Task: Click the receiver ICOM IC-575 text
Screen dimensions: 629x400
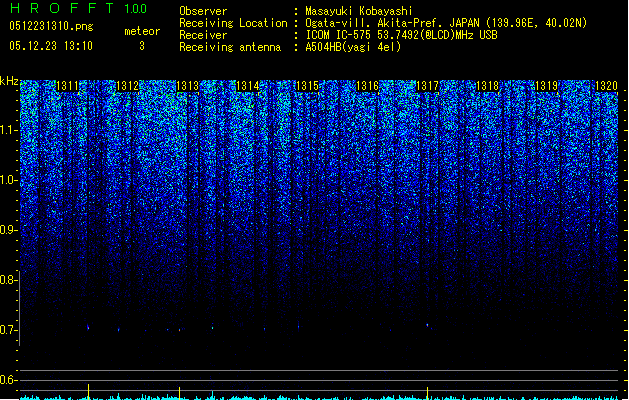Action: coord(401,35)
